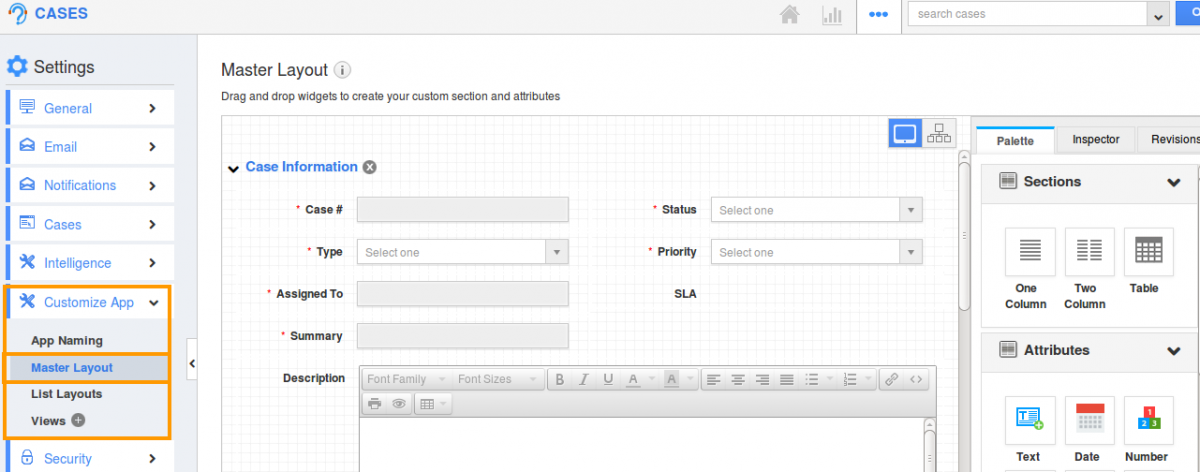
Task: Click the info icon beside Master Layout
Action: pyautogui.click(x=342, y=70)
